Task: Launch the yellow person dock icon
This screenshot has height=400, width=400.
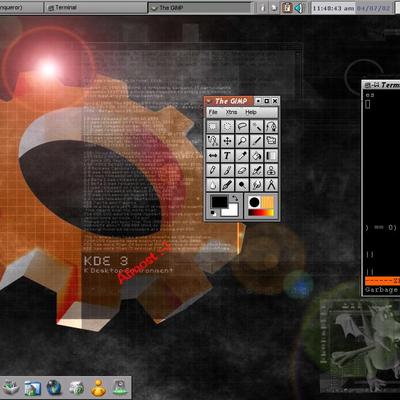Action: point(98,388)
